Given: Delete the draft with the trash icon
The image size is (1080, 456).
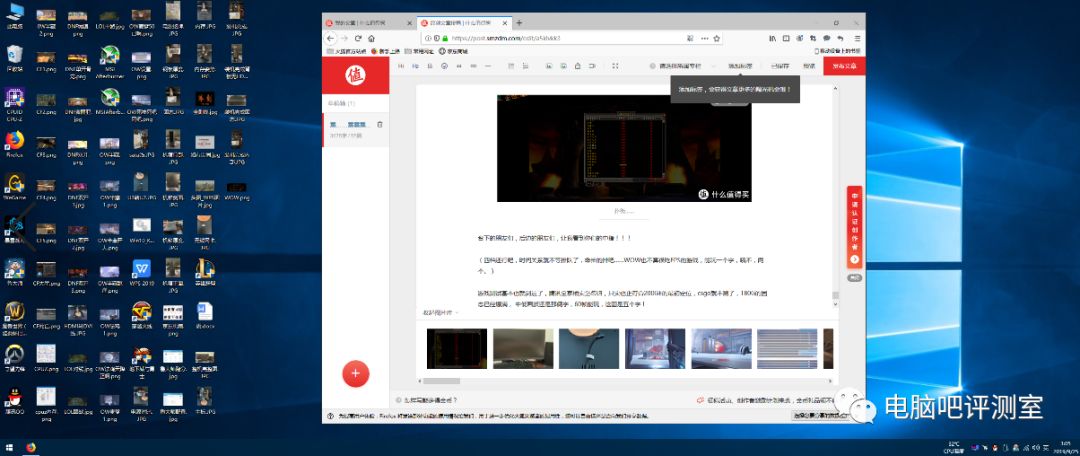Looking at the screenshot, I should [x=380, y=125].
